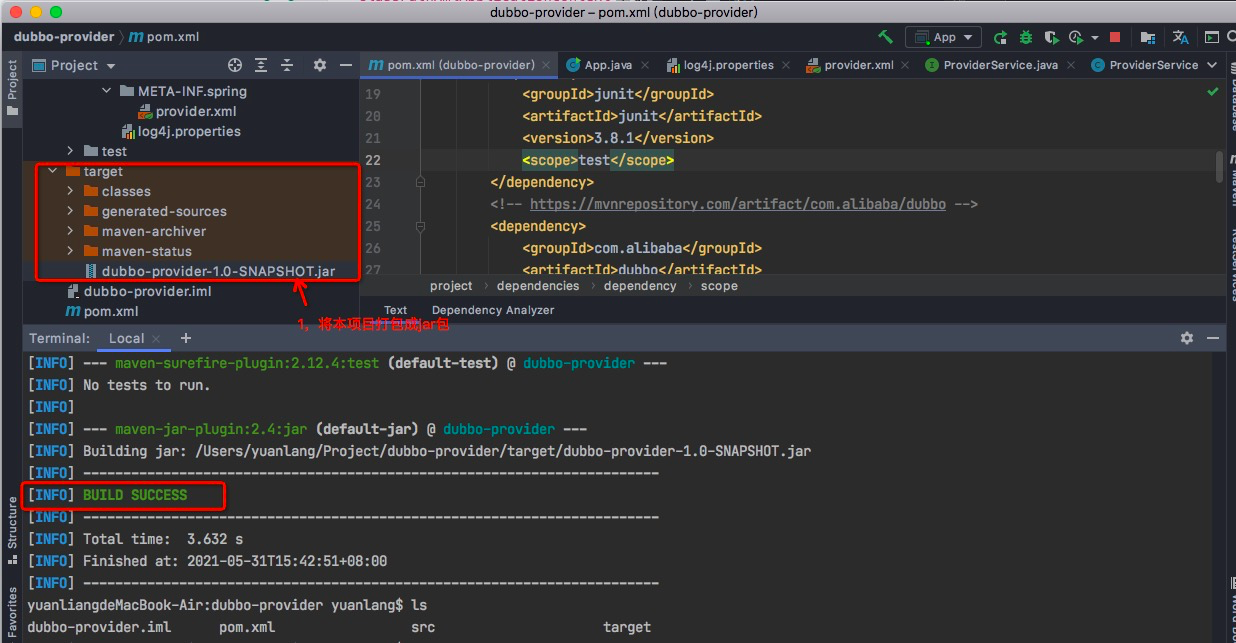Click the Build Project hammer icon
1236x643 pixels.
click(885, 37)
